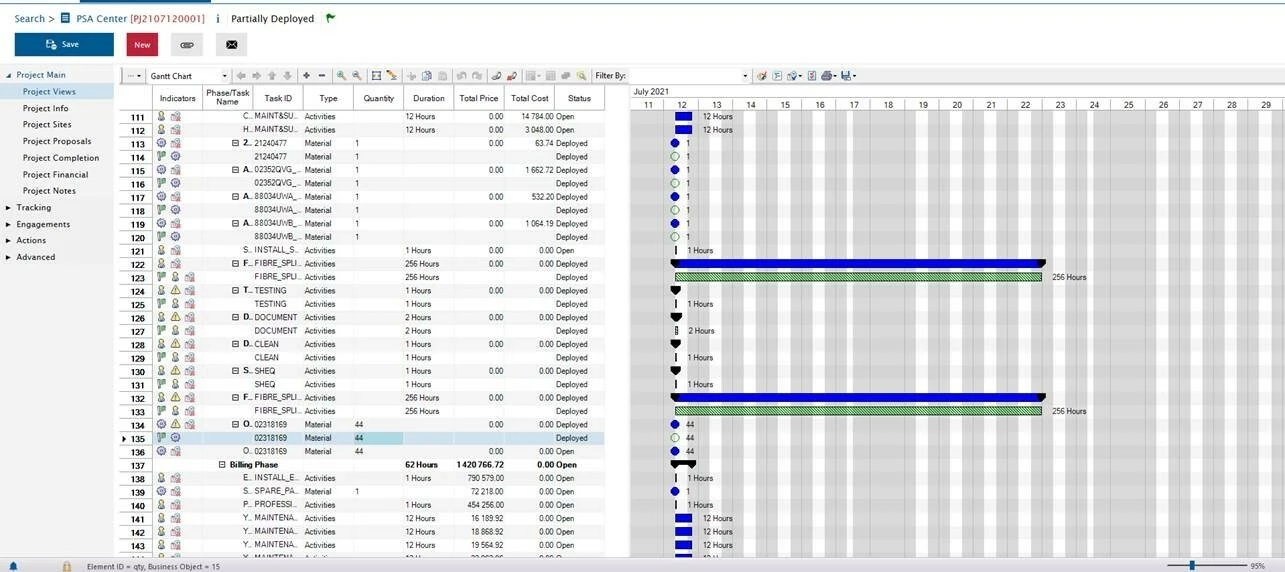The width and height of the screenshot is (1285, 572).
Task: Click the Status column header
Action: coord(579,98)
